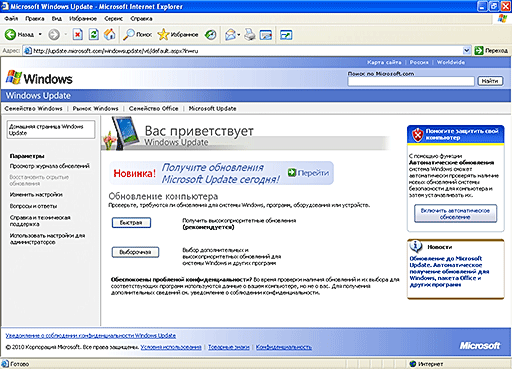Click the Worldwide link in top bar
The image size is (512, 369).
click(x=451, y=62)
